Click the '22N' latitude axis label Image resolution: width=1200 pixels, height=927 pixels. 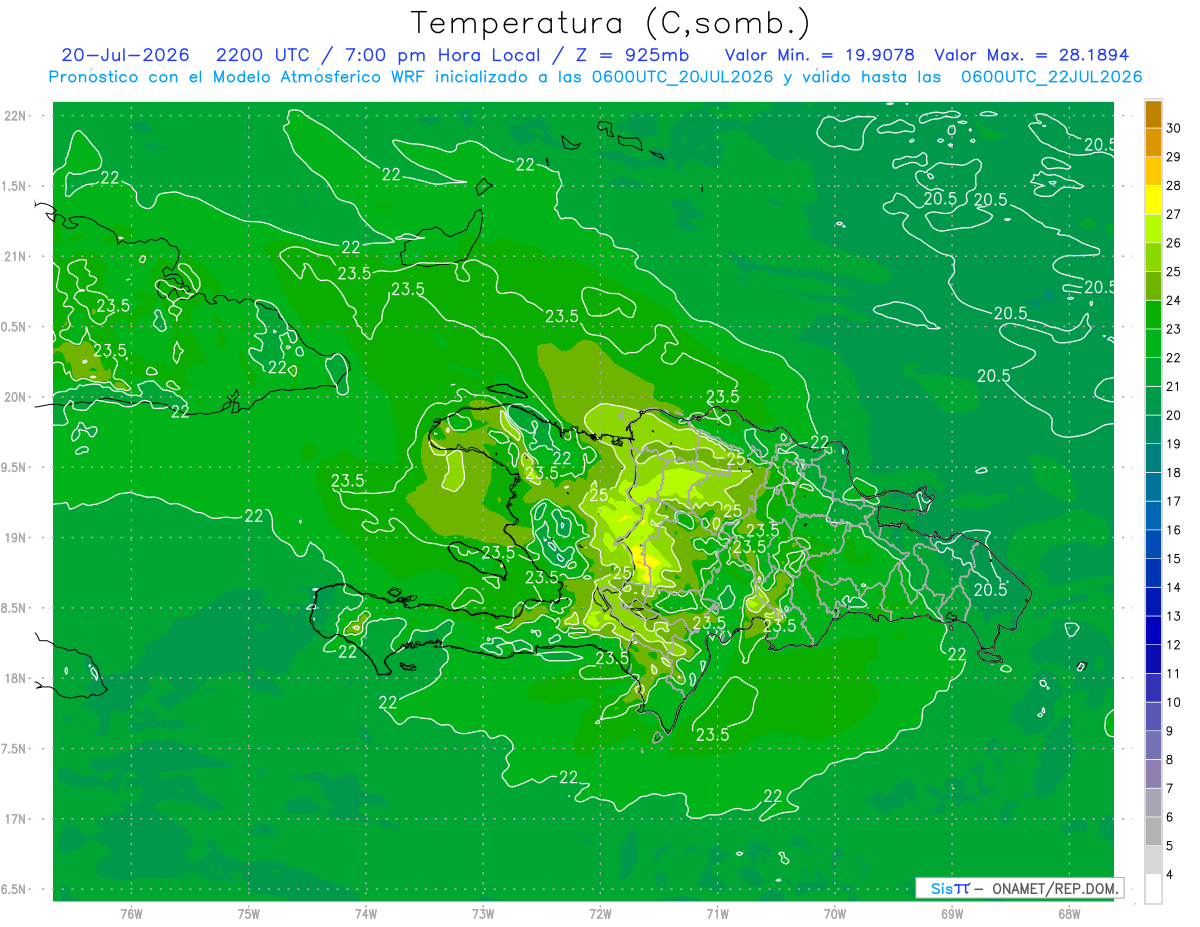click(14, 116)
